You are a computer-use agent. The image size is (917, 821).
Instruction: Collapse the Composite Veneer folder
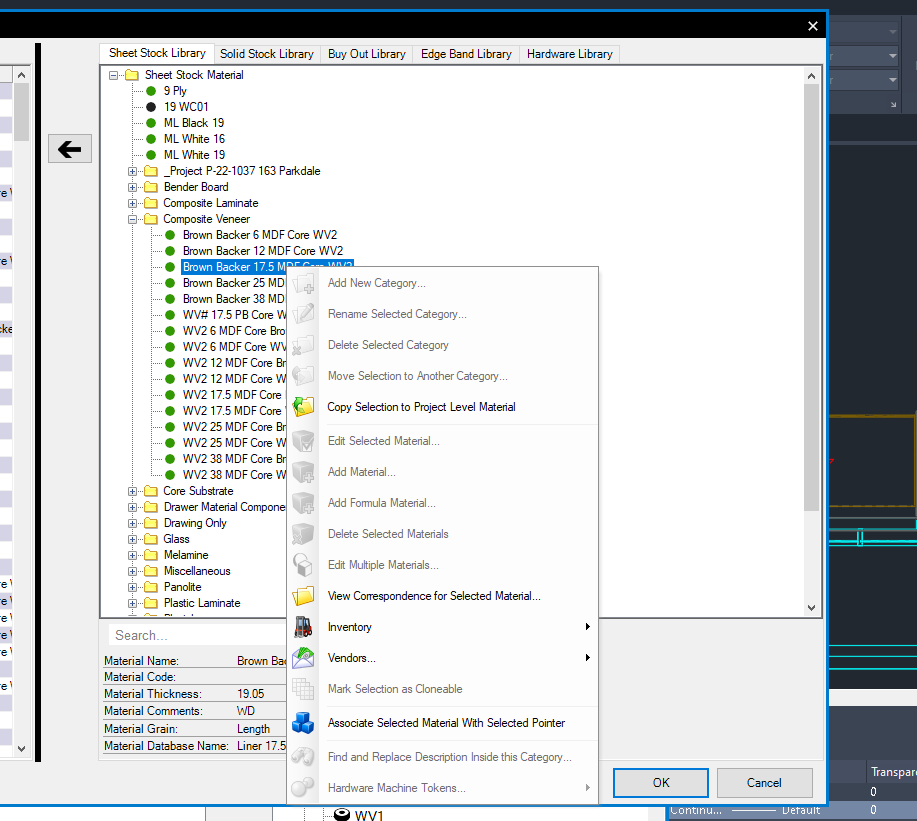[x=132, y=219]
